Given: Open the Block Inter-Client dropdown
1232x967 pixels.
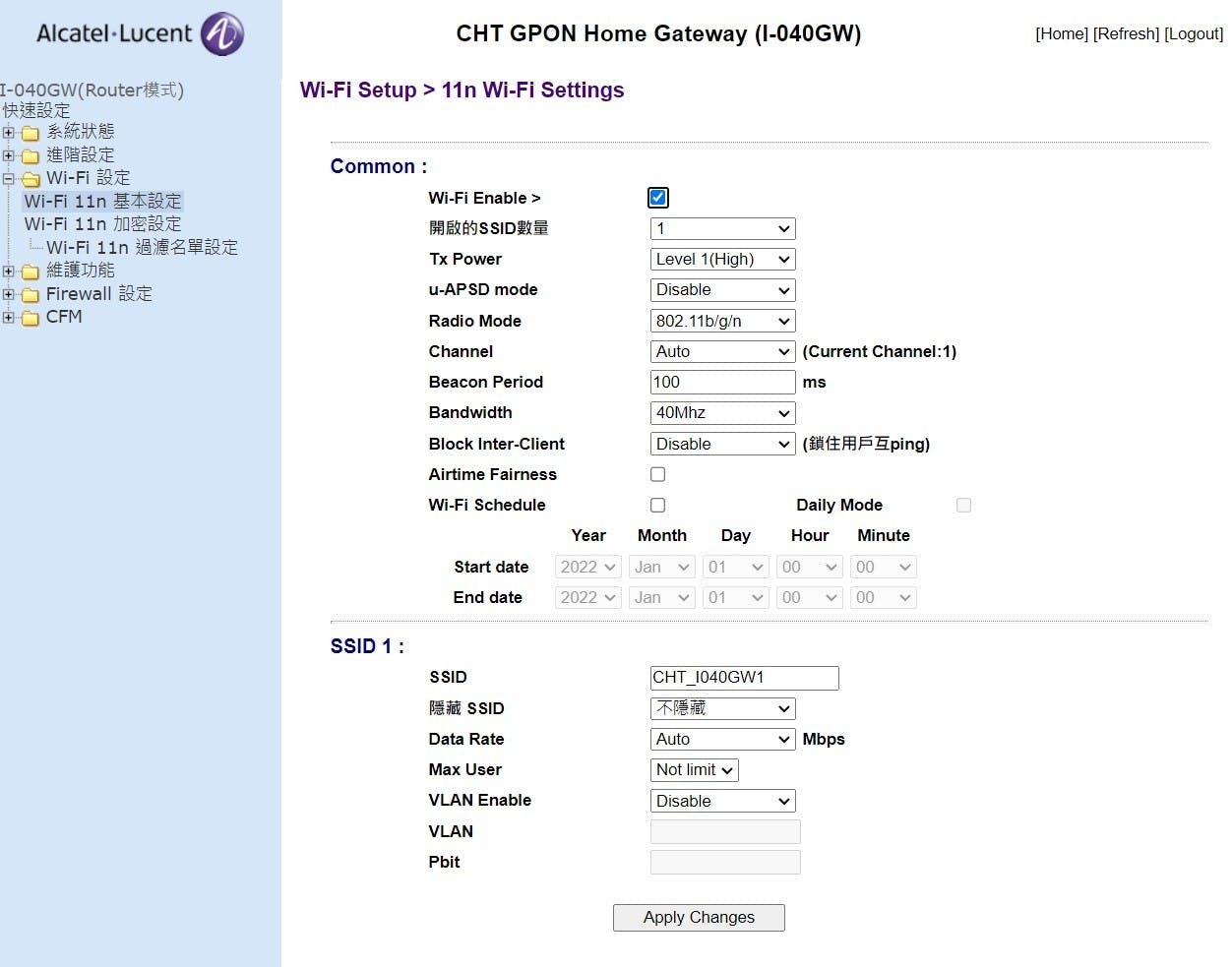Looking at the screenshot, I should point(723,444).
